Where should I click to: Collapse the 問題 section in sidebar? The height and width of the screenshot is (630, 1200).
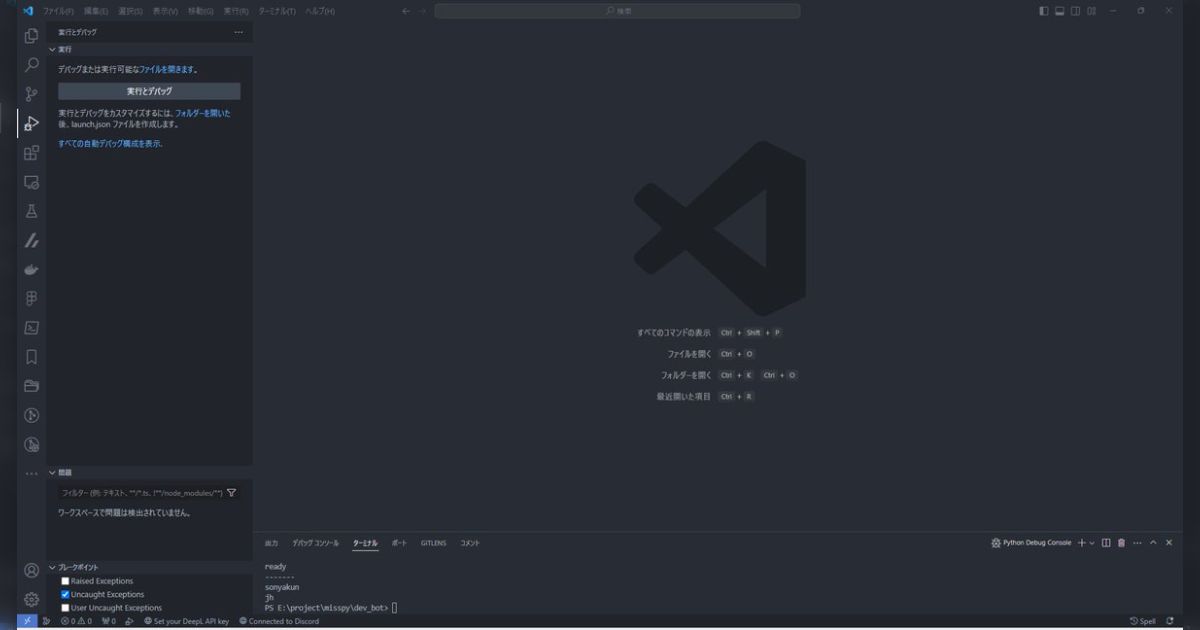pyautogui.click(x=52, y=472)
